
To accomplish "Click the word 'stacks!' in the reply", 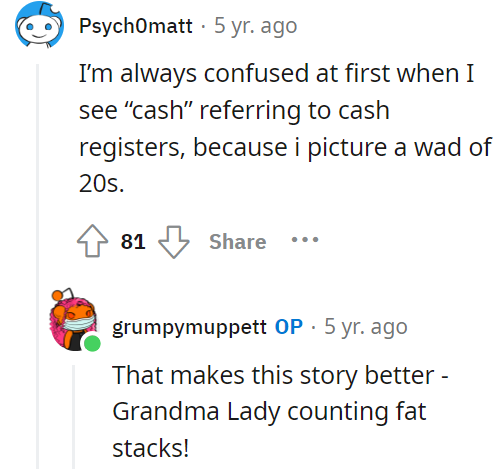I will [151, 448].
